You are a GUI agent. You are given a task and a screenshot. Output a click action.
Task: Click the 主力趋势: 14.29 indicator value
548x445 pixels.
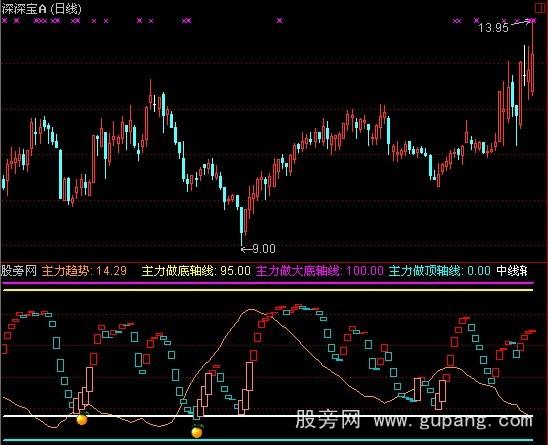[84, 271]
